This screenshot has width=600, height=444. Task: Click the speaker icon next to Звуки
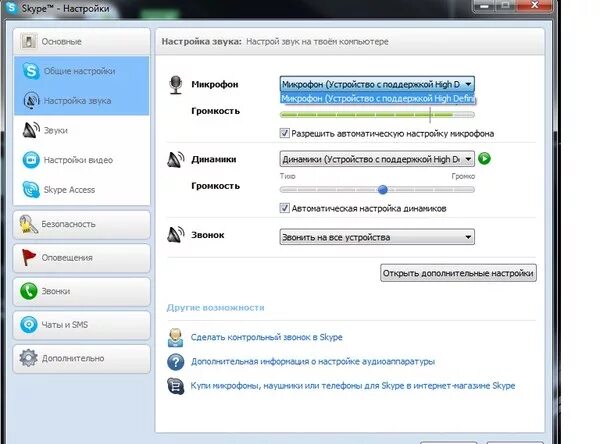(31, 130)
